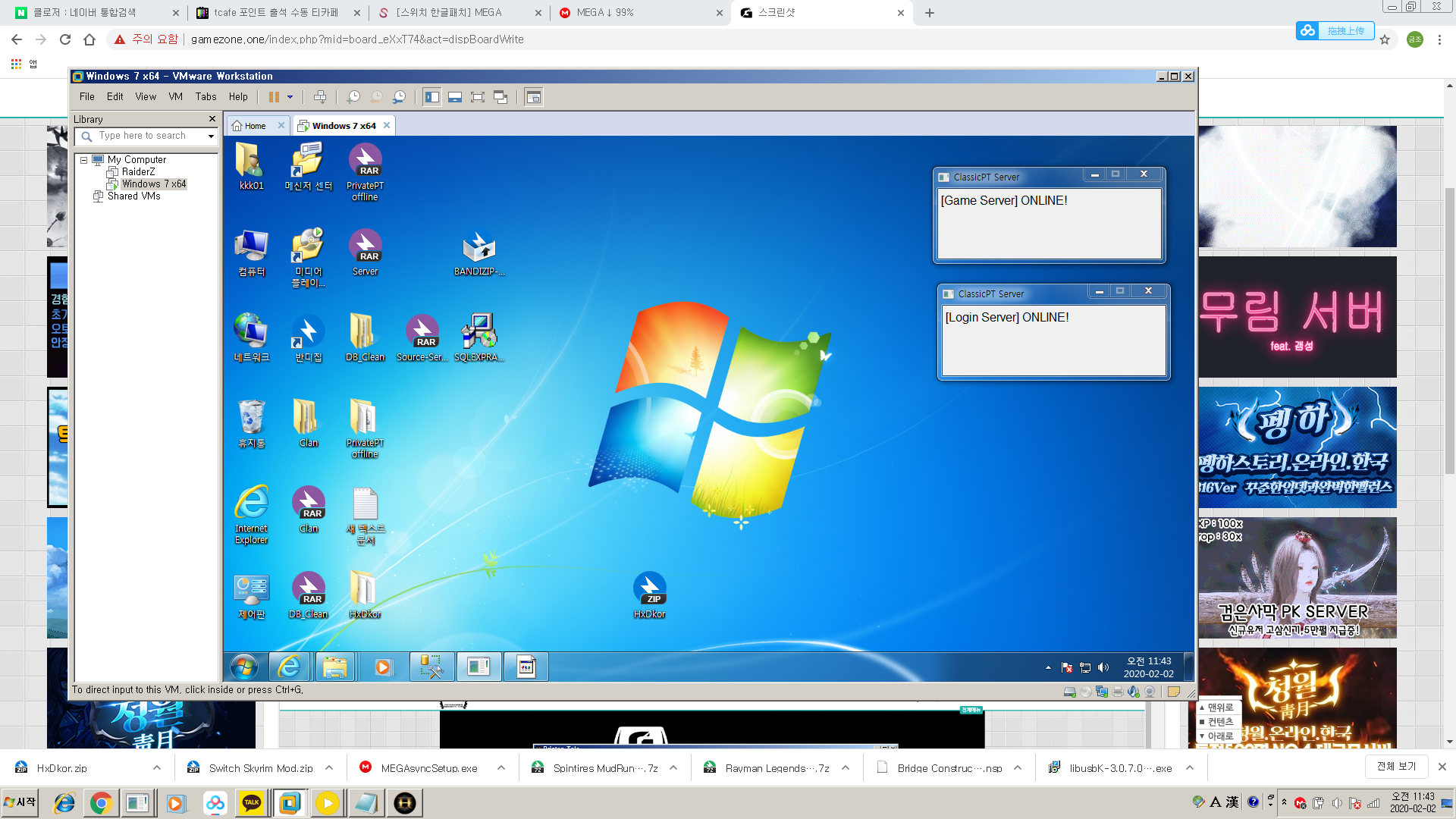Select the PrivatePT offline RAR archive icon

tap(366, 171)
